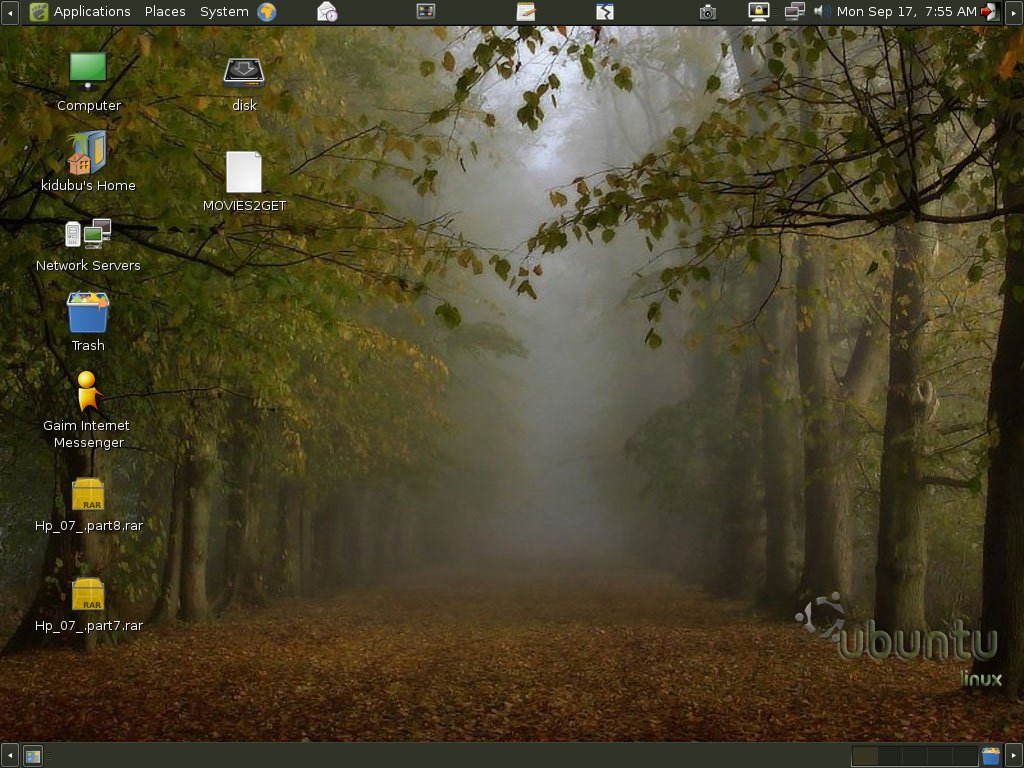This screenshot has height=768, width=1024.
Task: Select the MOVIES2GET file icon
Action: 244,172
